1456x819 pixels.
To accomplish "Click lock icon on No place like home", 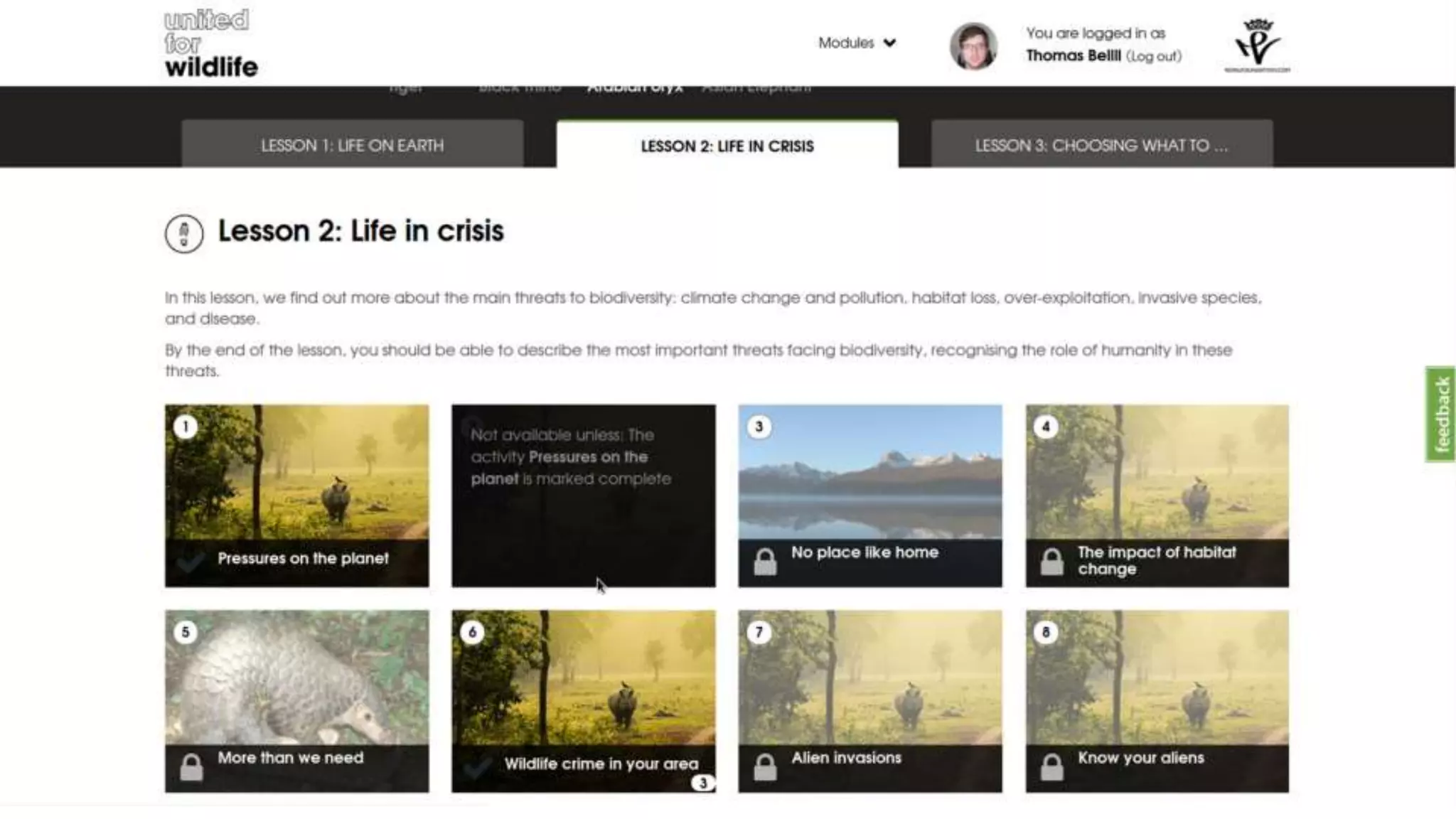I will [765, 562].
